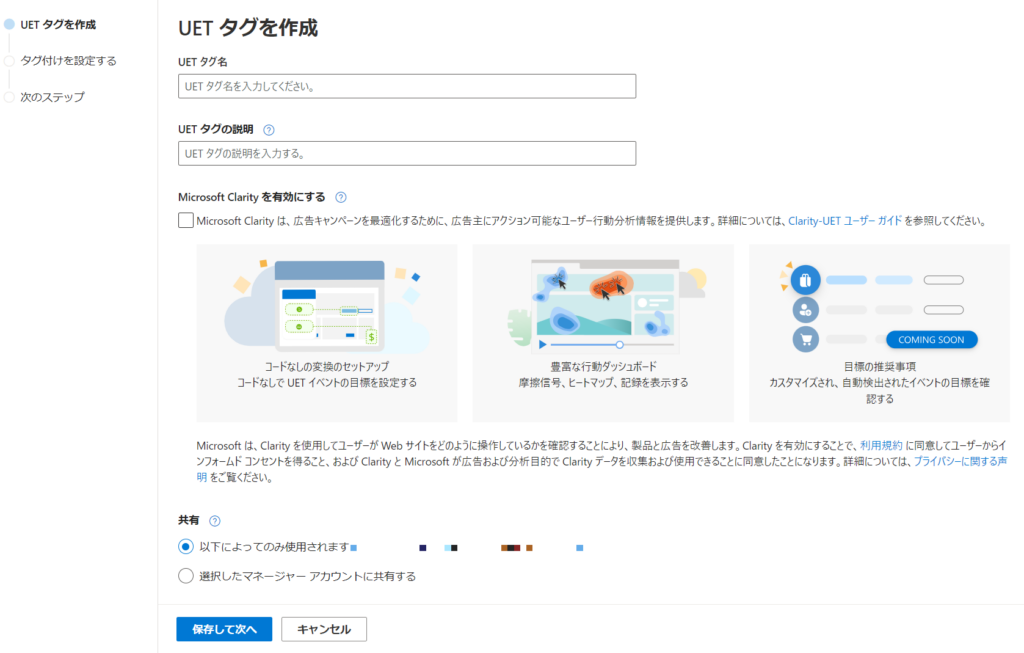Viewport: 1024px width, 653px height.
Task: Go to the UET タグを作成 step
Action: (58, 25)
